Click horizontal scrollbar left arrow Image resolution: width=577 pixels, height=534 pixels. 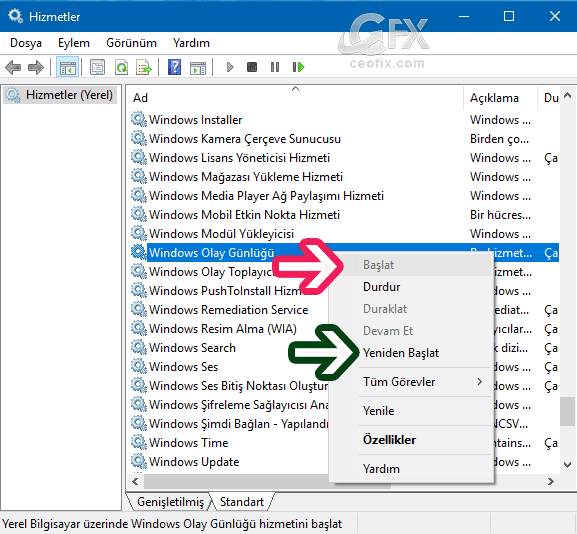[136, 481]
